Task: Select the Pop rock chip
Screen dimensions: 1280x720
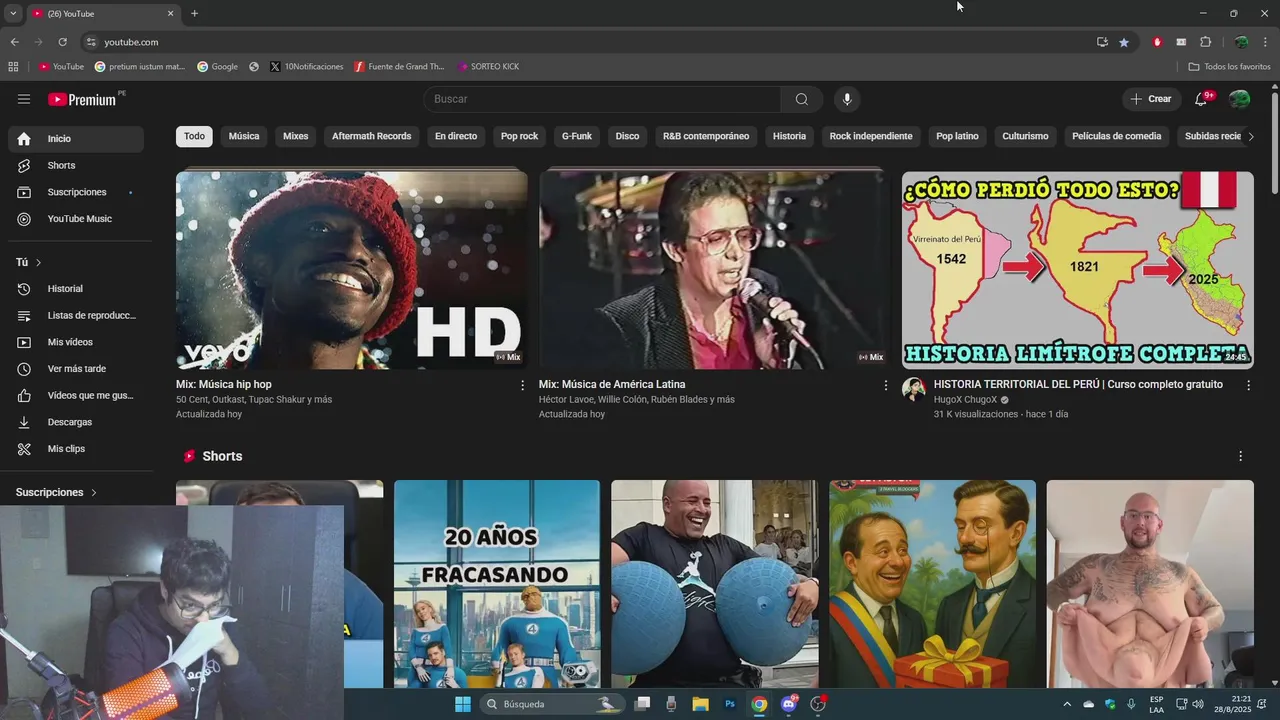Action: point(520,136)
